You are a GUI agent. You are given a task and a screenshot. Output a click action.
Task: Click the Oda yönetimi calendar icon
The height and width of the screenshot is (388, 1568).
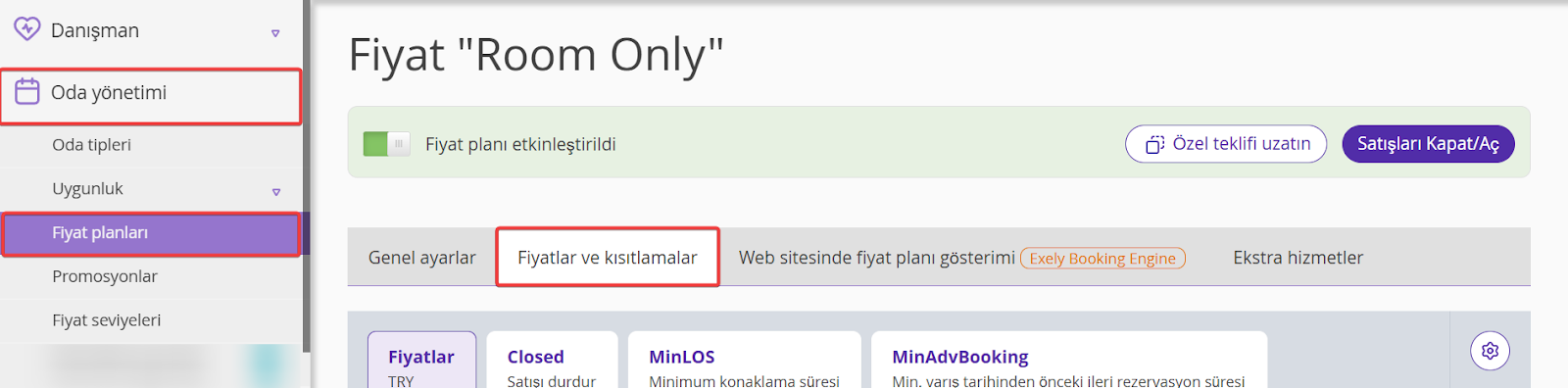pos(27,92)
